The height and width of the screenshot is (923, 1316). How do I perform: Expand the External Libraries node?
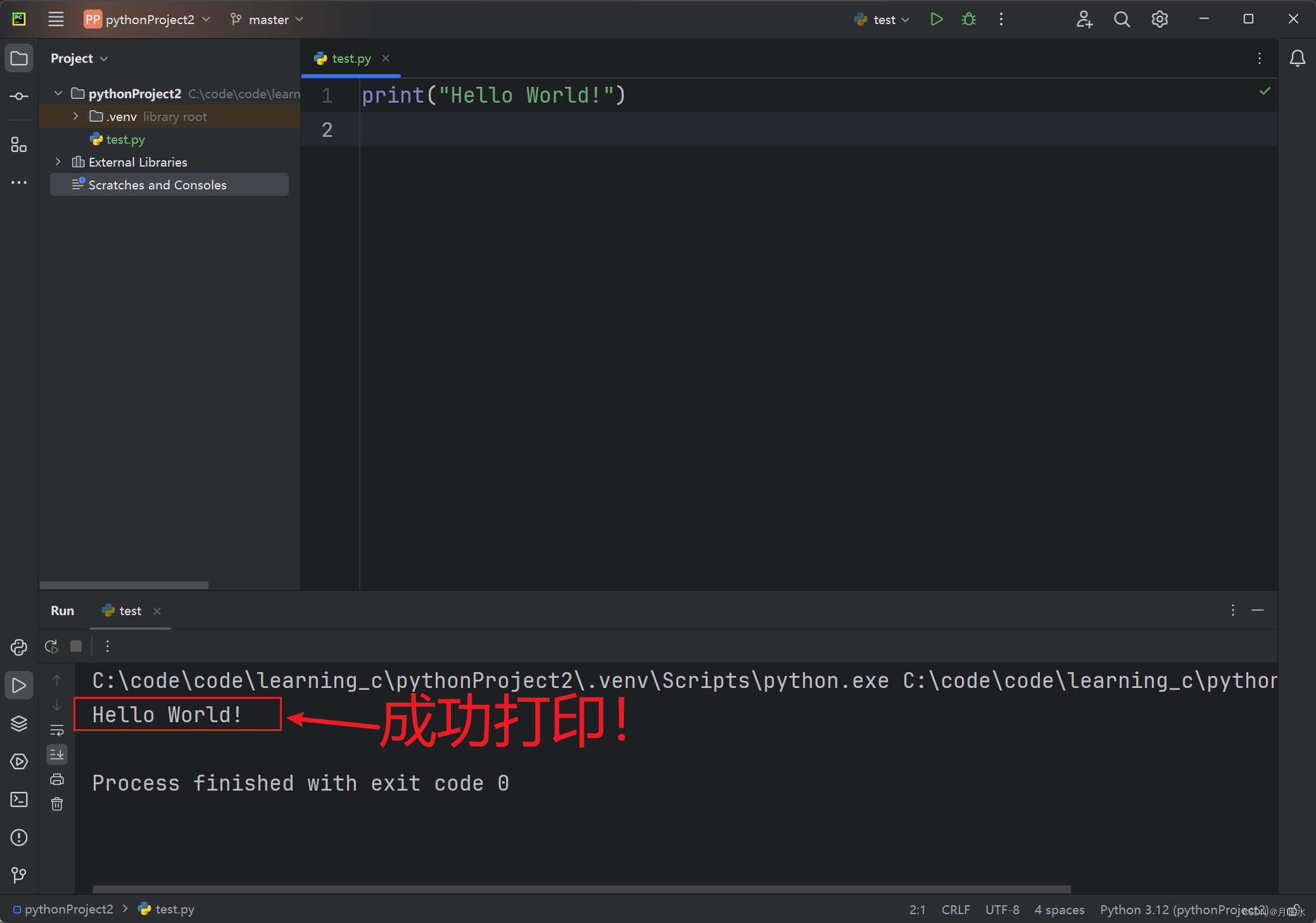click(58, 162)
